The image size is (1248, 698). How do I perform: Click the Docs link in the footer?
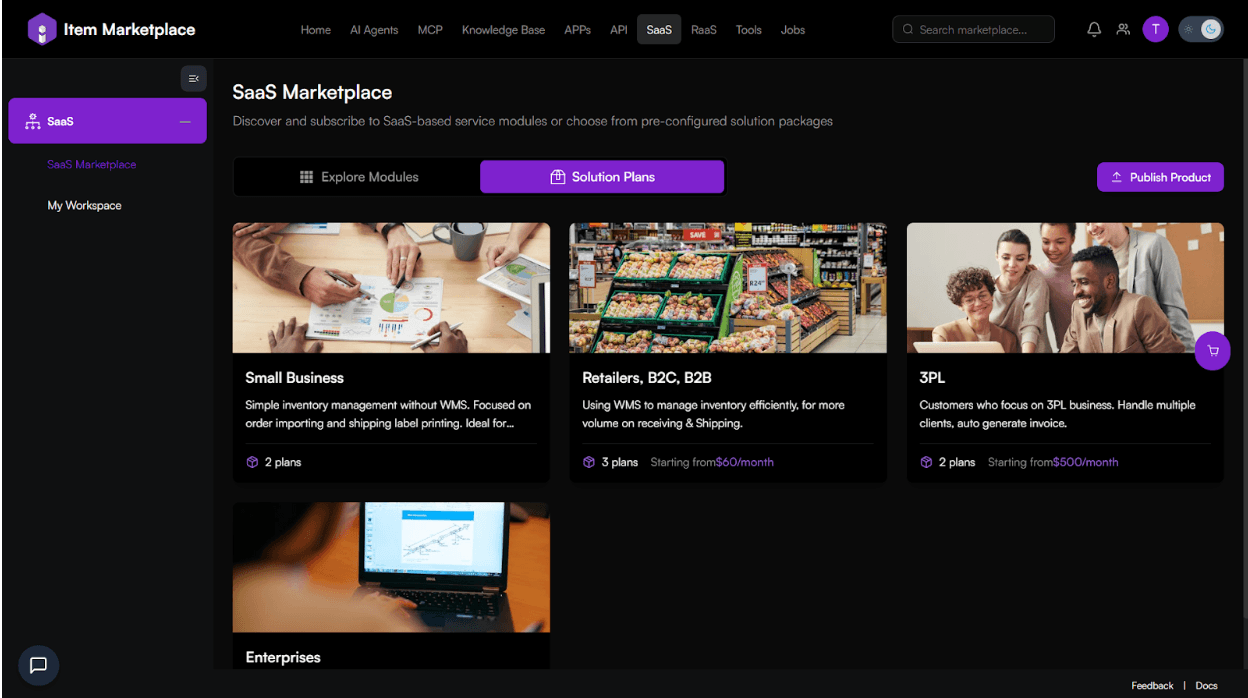coord(1206,686)
